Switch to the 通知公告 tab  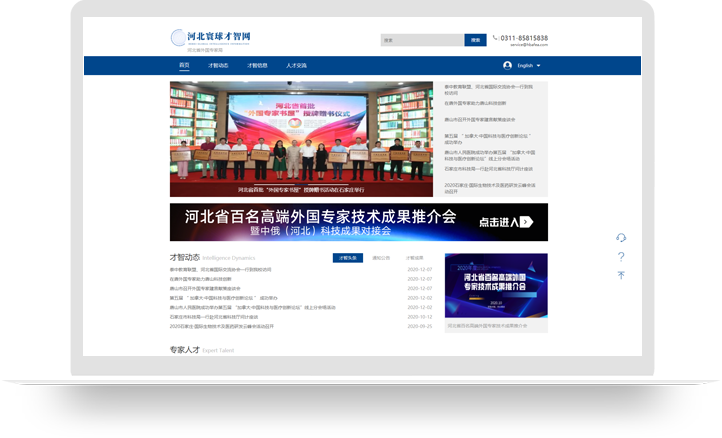click(x=381, y=258)
